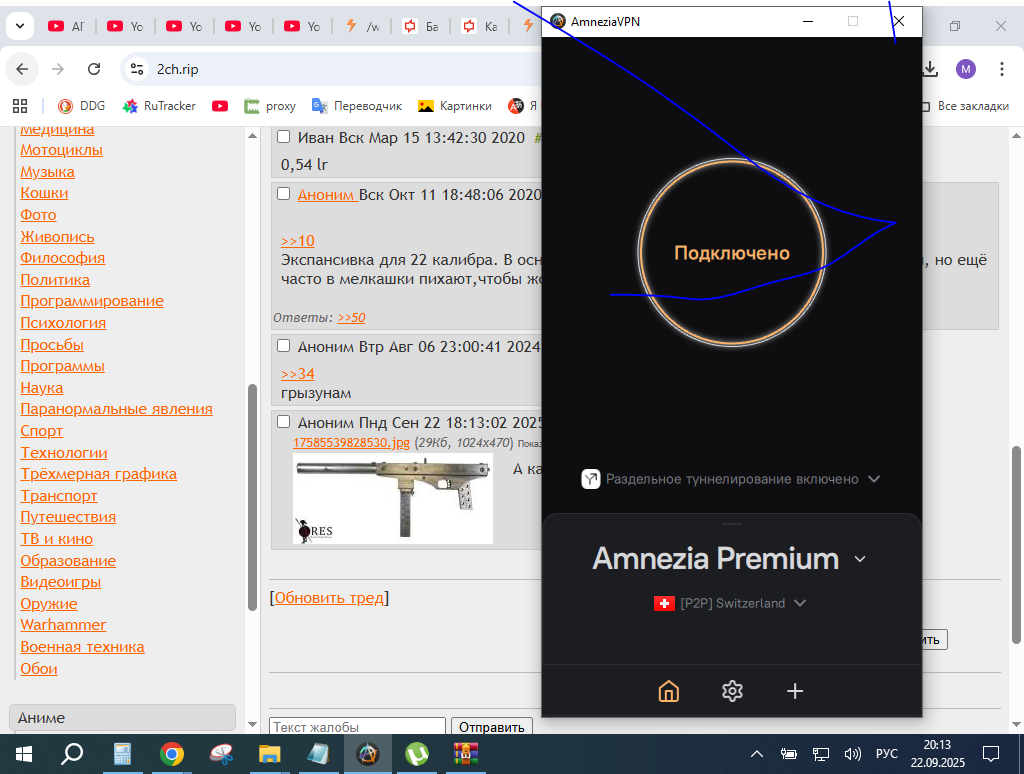This screenshot has height=774, width=1024.
Task: Expand the Аниме sidebar section
Action: (x=122, y=717)
